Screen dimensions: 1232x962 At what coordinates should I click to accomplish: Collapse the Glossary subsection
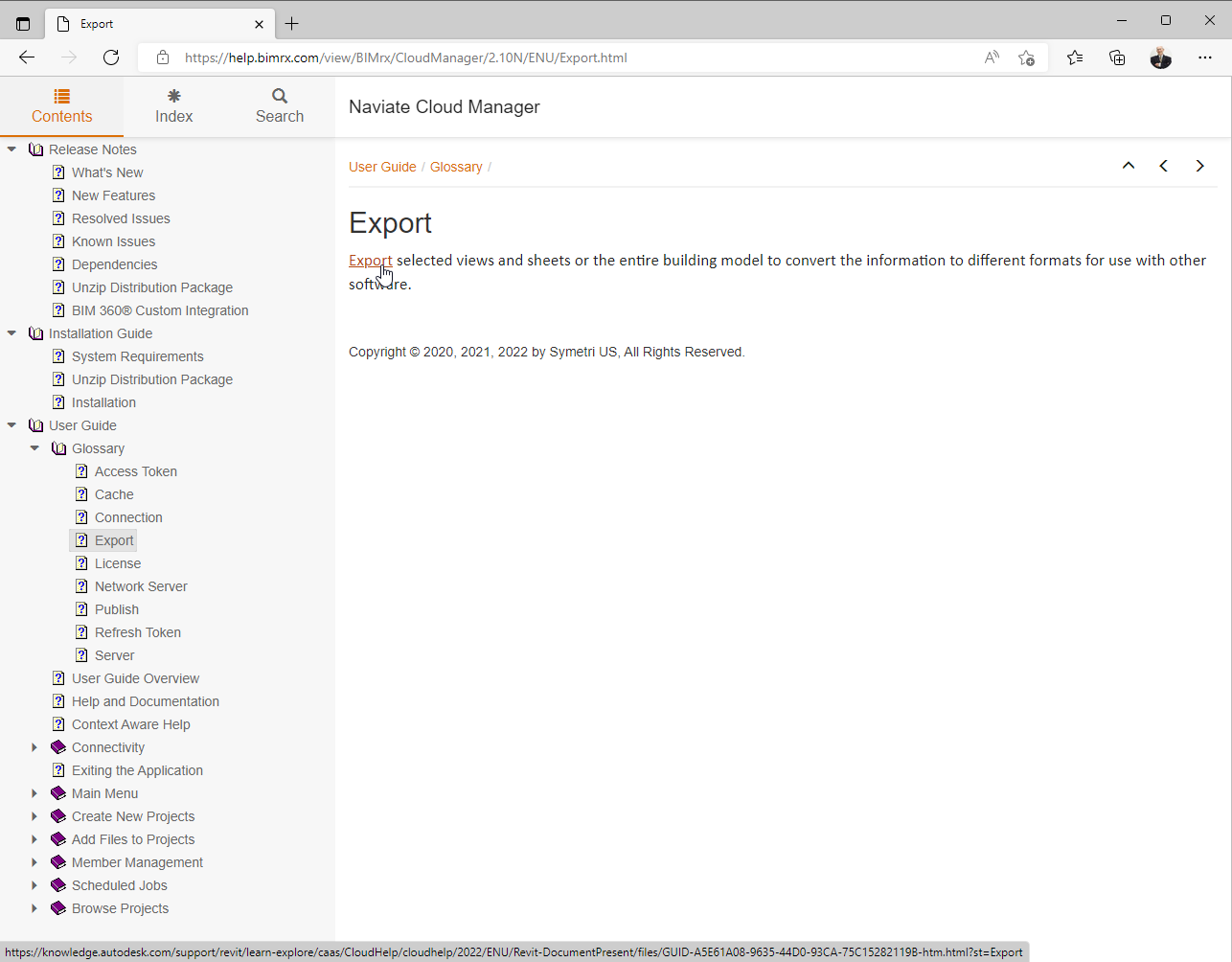tap(34, 448)
